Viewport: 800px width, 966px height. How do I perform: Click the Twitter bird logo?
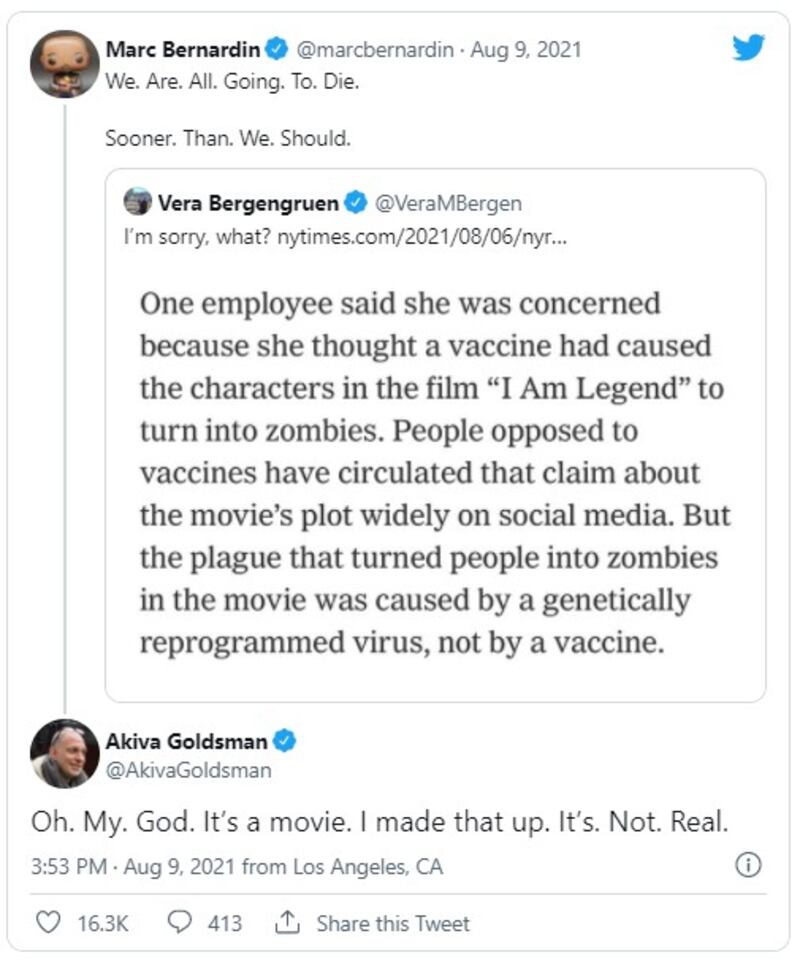point(748,48)
